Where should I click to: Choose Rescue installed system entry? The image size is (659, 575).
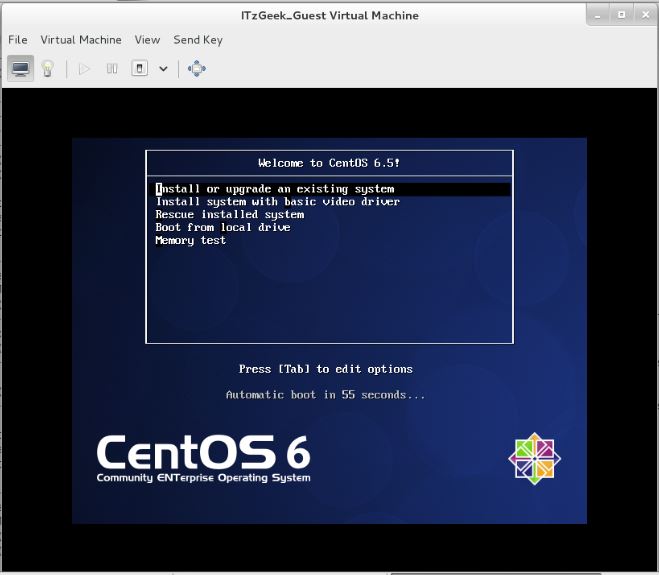229,215
